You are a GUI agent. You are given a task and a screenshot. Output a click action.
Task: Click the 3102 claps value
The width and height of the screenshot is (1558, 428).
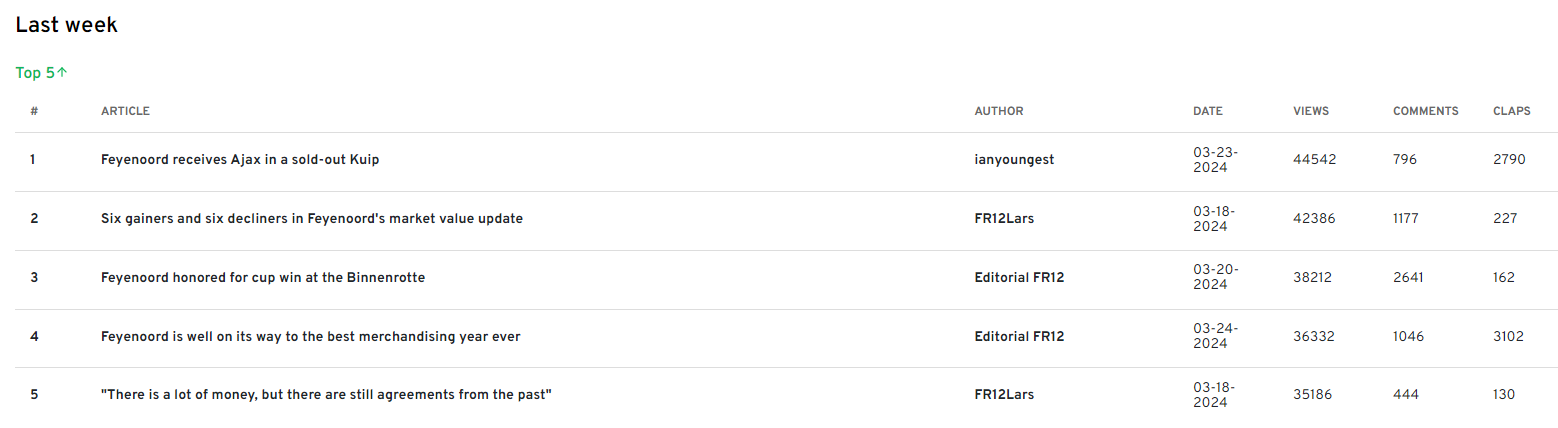tap(1508, 337)
